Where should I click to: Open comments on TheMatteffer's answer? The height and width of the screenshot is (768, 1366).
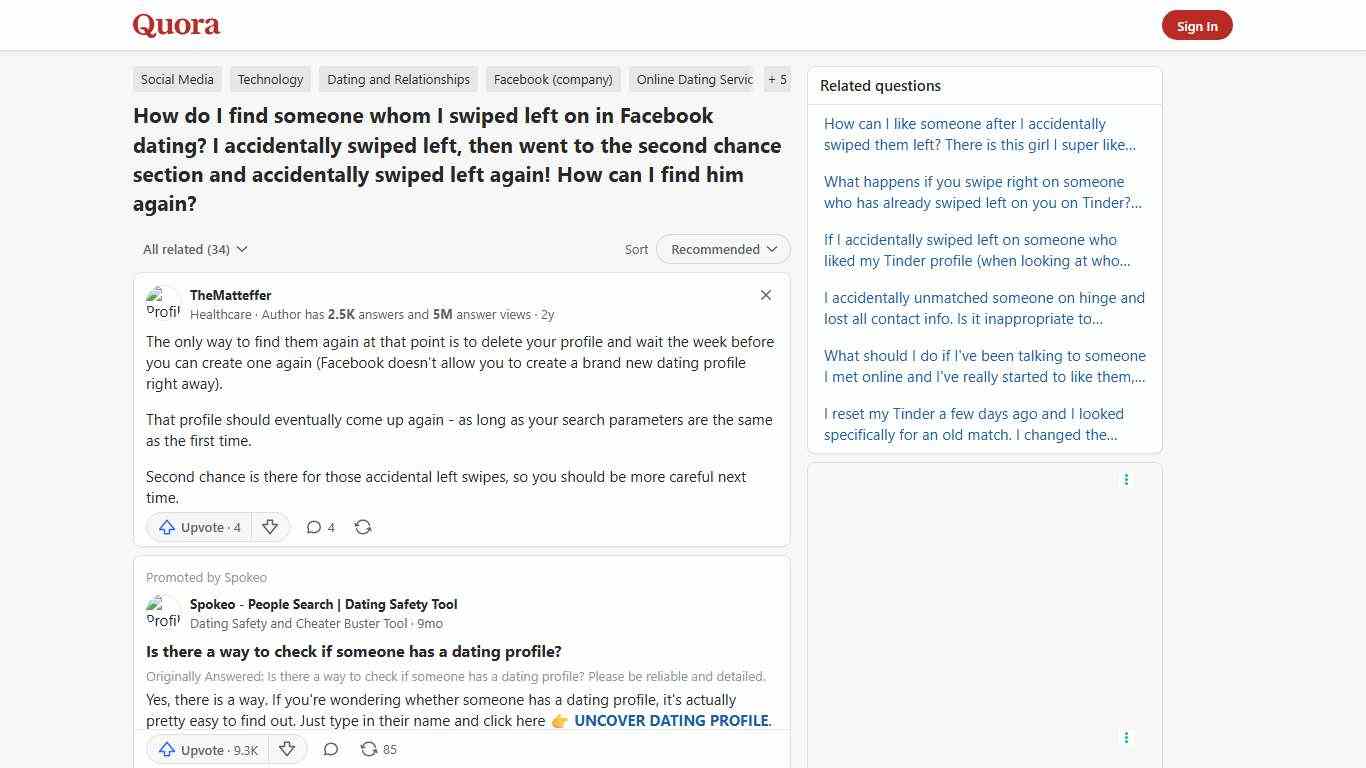pos(319,527)
